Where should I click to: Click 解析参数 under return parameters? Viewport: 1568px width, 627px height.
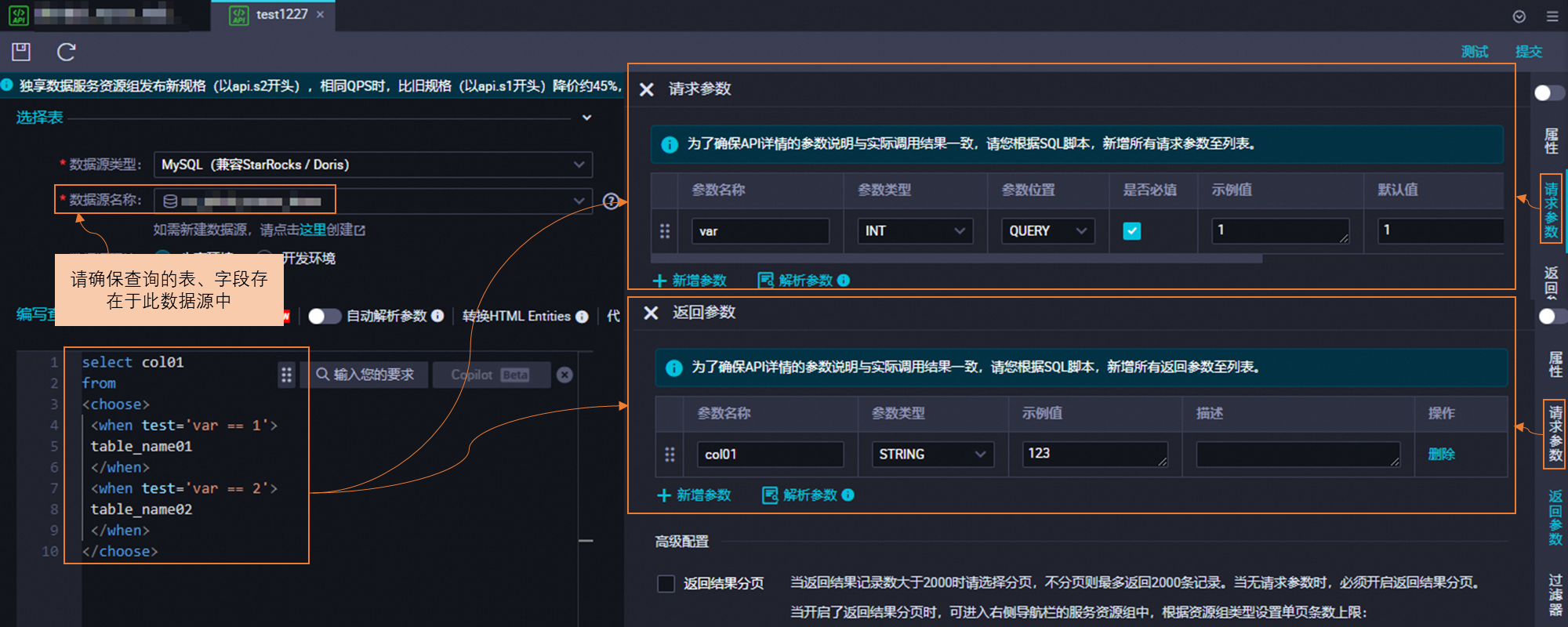click(801, 495)
